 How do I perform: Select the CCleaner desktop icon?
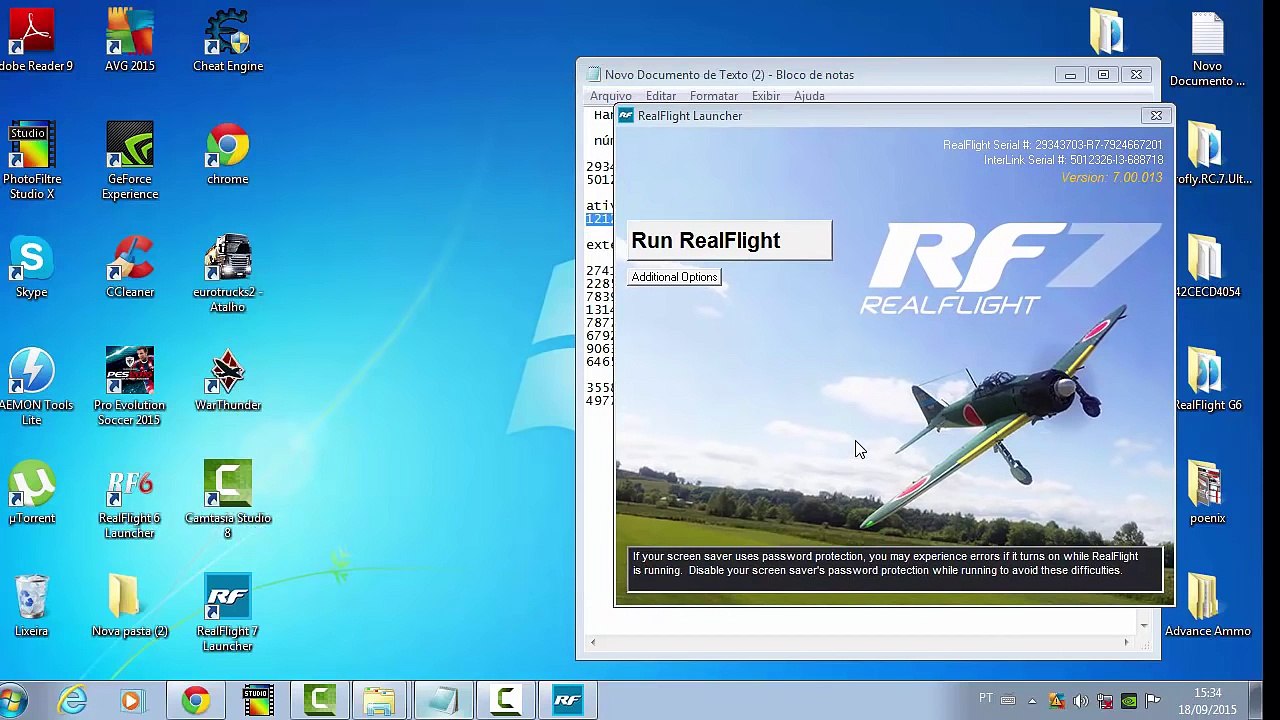click(130, 268)
